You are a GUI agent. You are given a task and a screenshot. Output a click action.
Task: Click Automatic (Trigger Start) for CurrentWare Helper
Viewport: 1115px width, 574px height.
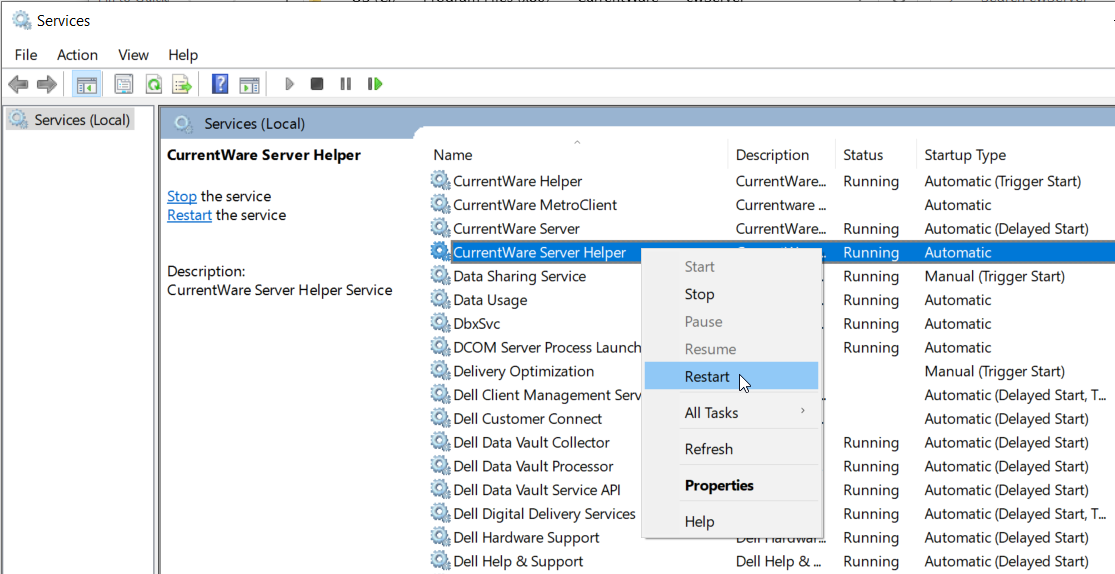(1003, 181)
